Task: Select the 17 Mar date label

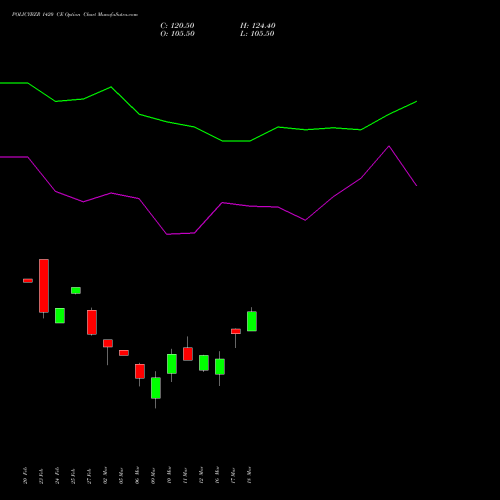Action: pos(234,476)
